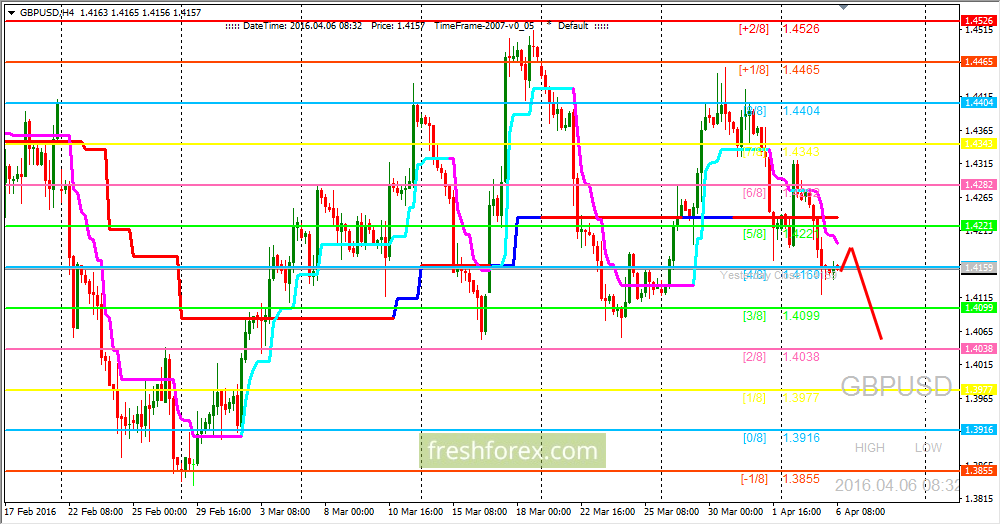Select the green 1.4099 price tag on axis
The height and width of the screenshot is (525, 1001).
click(x=979, y=308)
